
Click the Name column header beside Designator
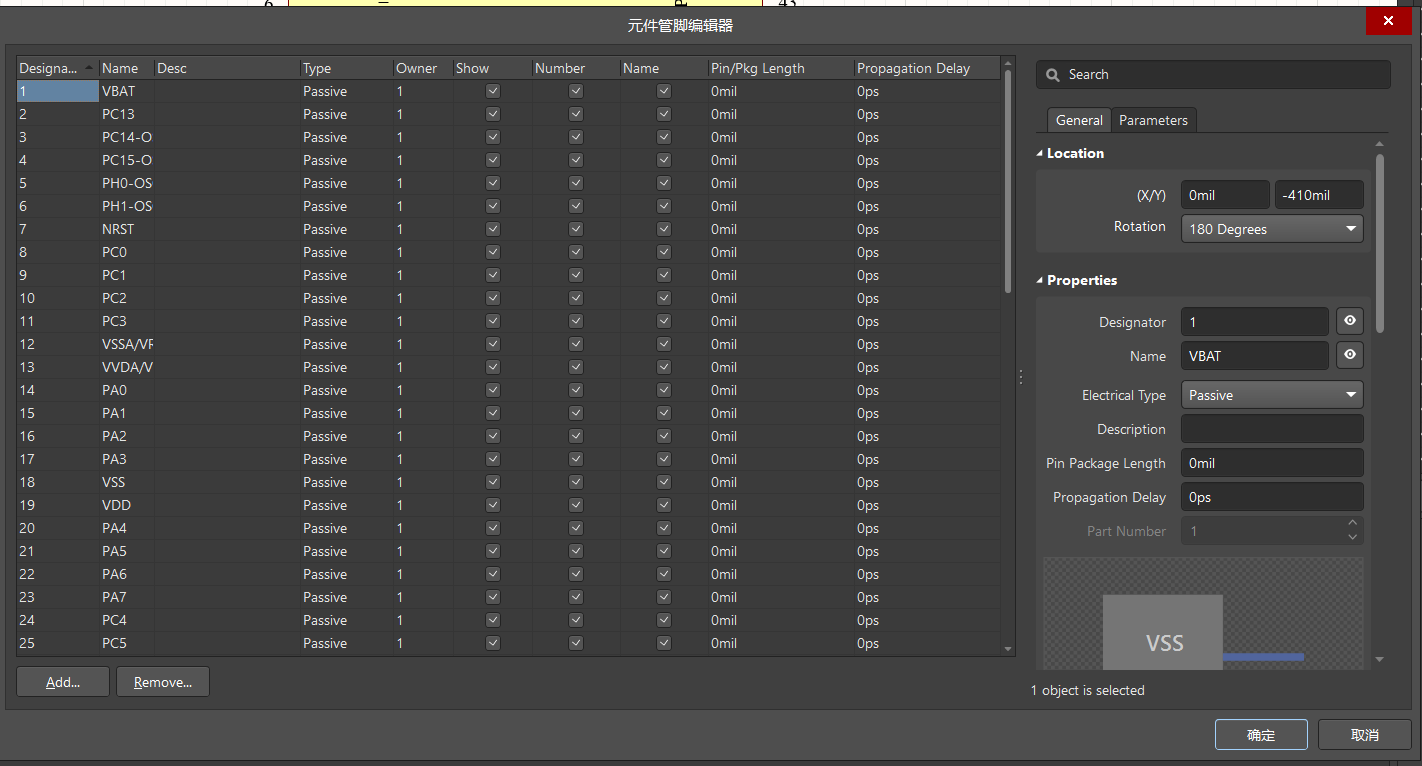126,68
